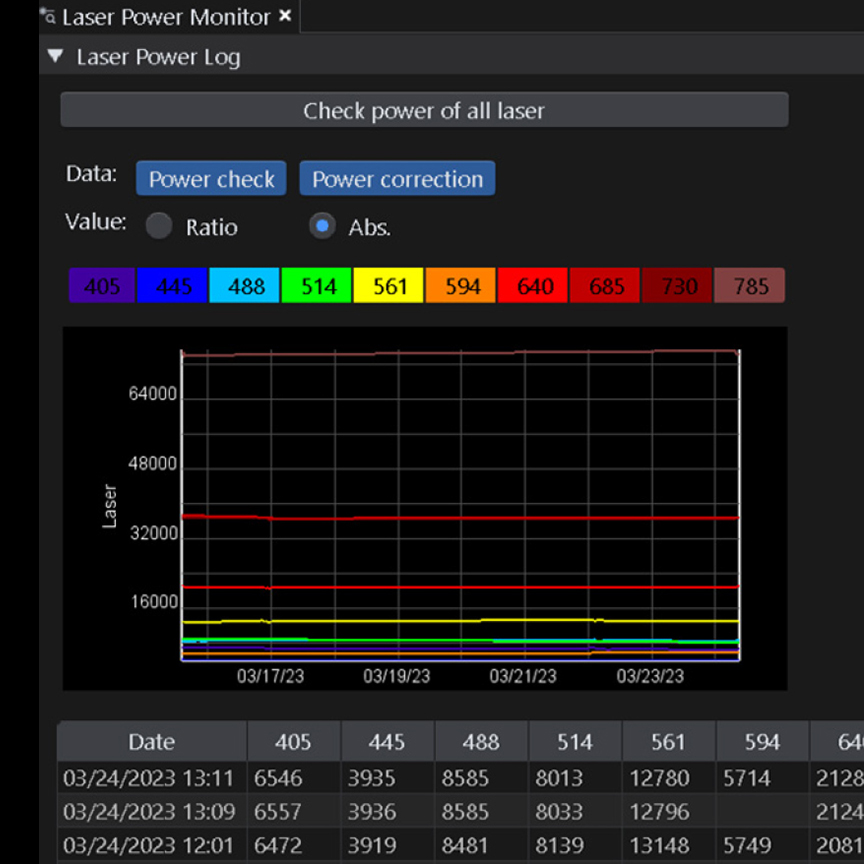864x864 pixels.
Task: Select the 03/24/2023 13:11 table row
Action: click(x=150, y=777)
